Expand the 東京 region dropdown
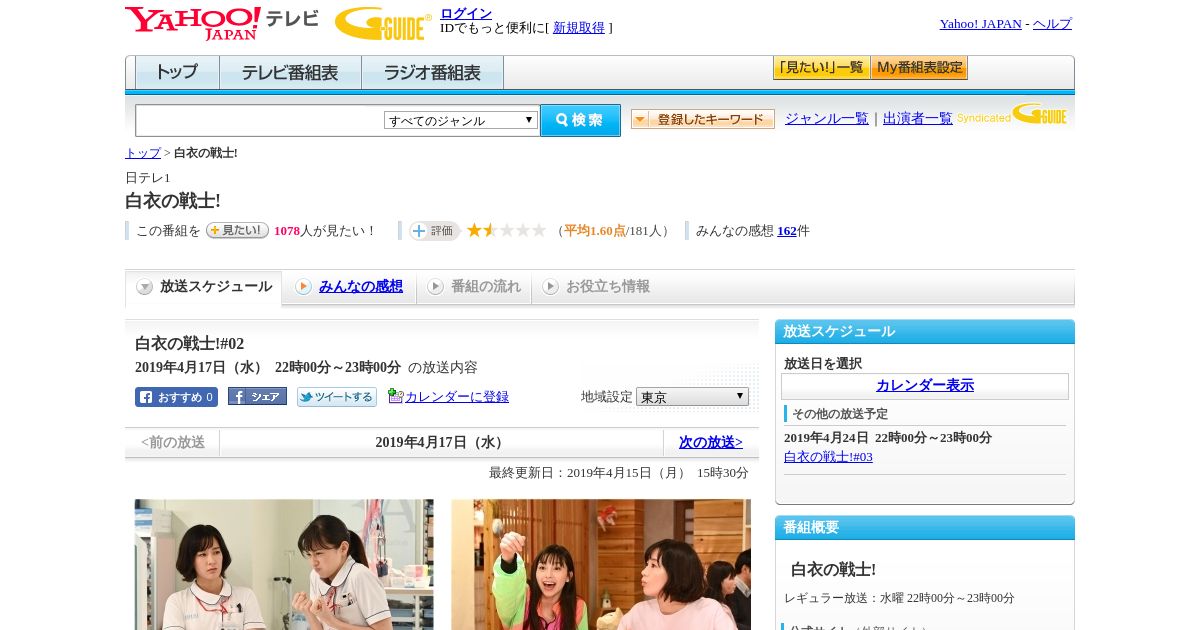 [692, 397]
